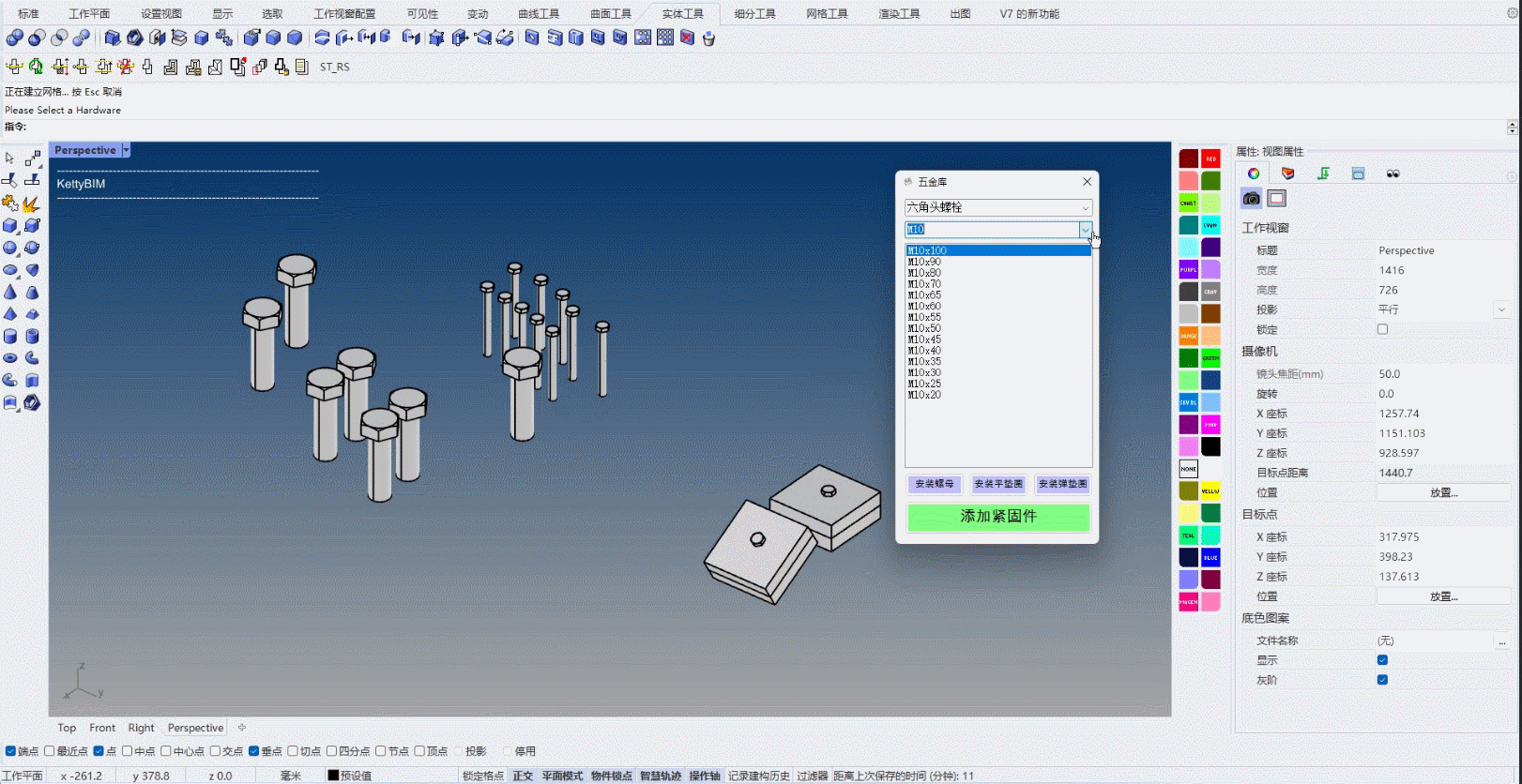Switch to the 网格工具 tab

(827, 14)
